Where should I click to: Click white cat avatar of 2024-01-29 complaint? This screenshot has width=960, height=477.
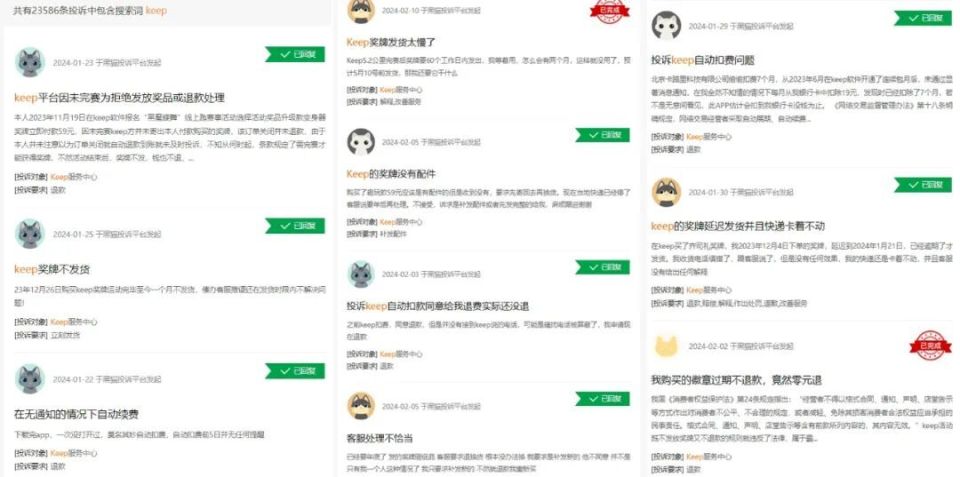pyautogui.click(x=667, y=26)
